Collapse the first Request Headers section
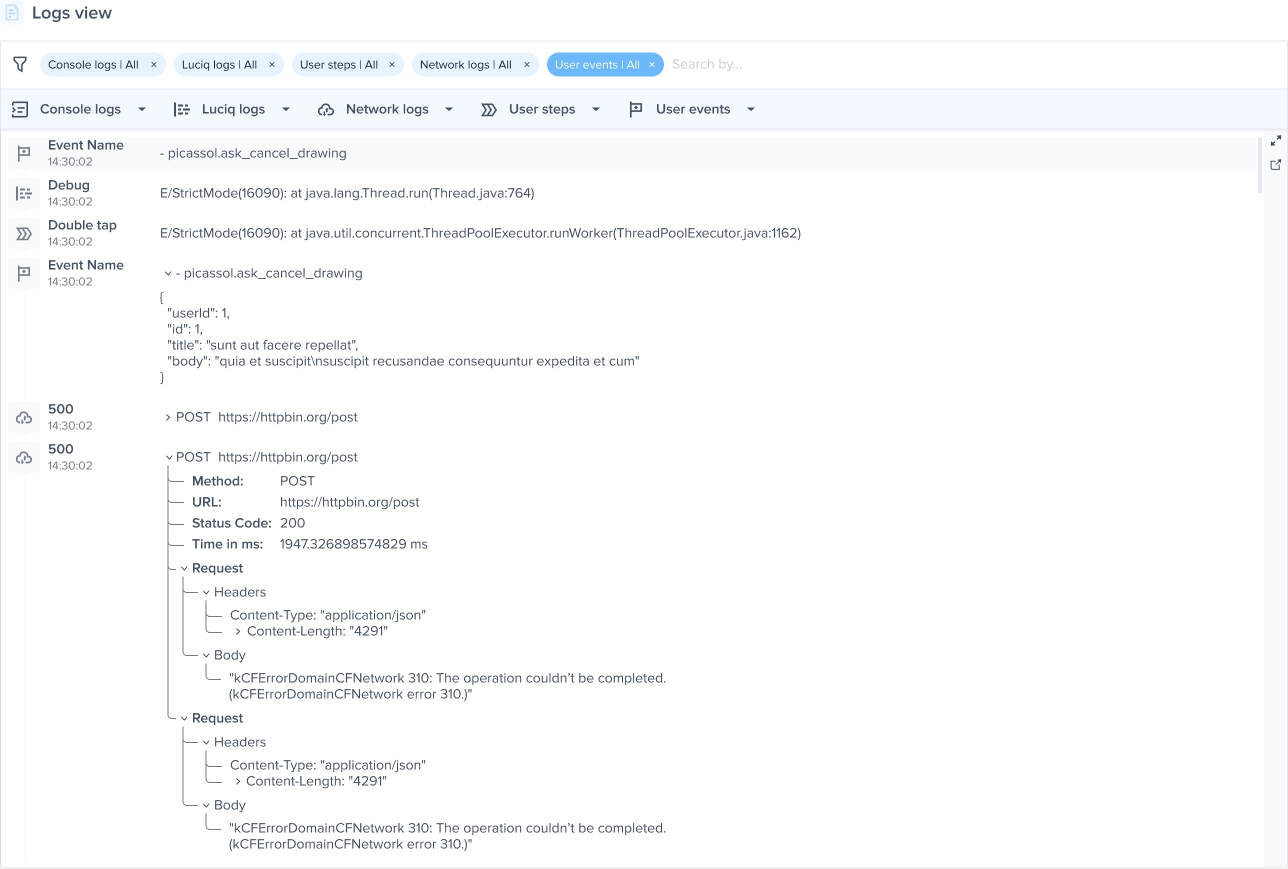1288x869 pixels. (206, 592)
